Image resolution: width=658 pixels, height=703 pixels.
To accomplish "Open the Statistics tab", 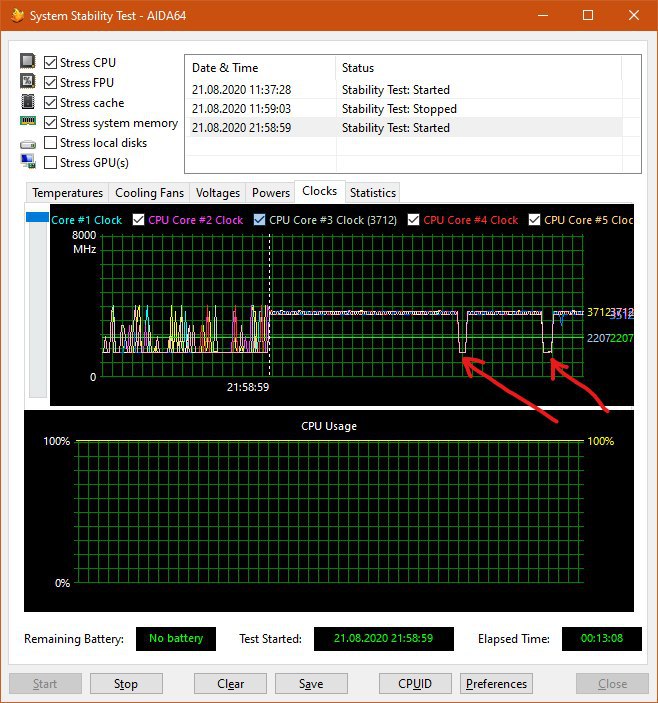I will pos(372,193).
